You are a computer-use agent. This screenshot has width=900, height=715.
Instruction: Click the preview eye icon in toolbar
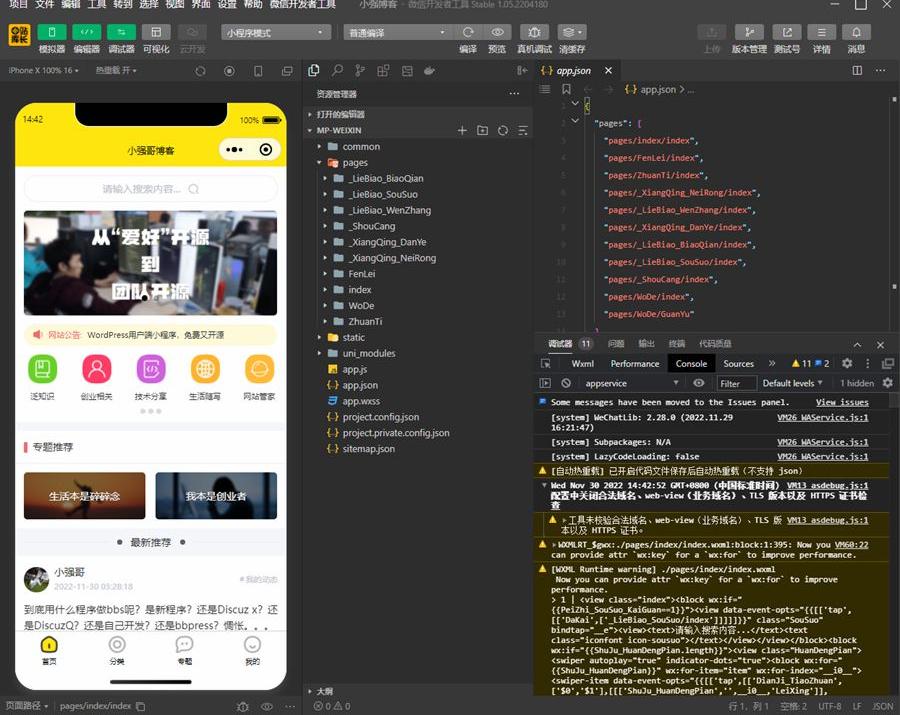point(498,32)
